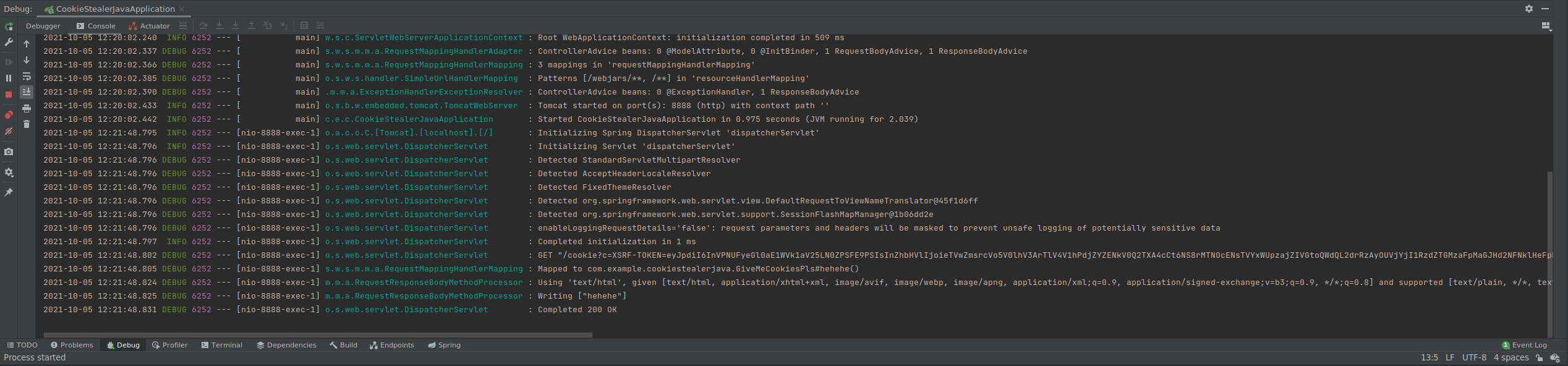Toggle scroll to end of console

coord(27,92)
